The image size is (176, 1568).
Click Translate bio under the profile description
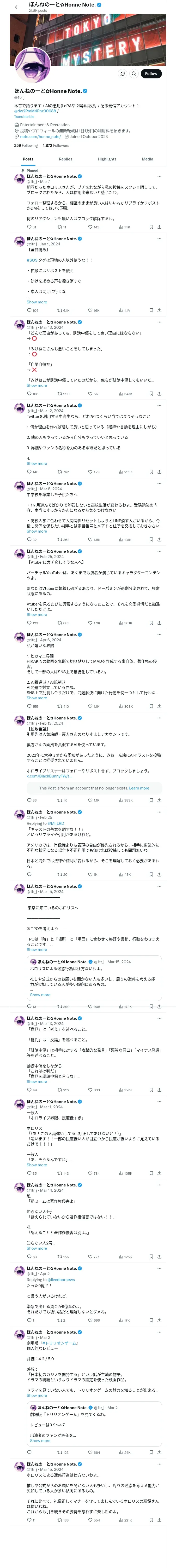point(24,116)
